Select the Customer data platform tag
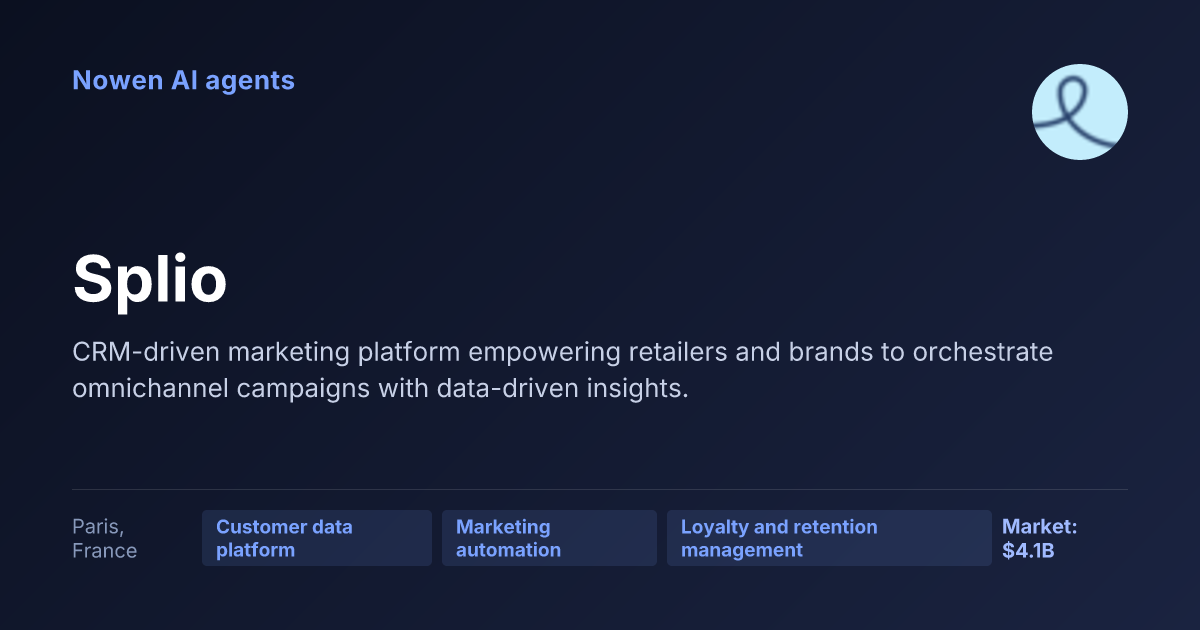The height and width of the screenshot is (630, 1200). (x=317, y=538)
